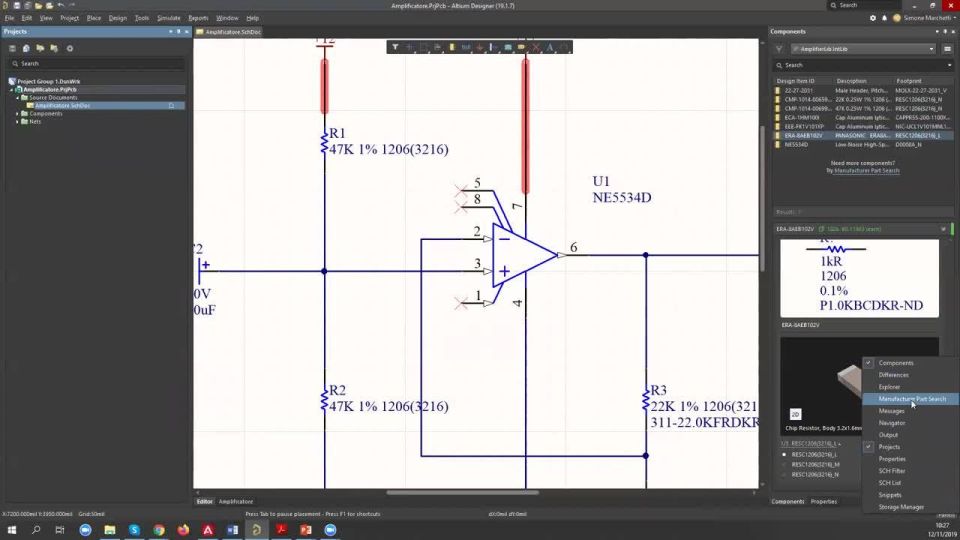Open the Components search field dropdown arrow

coord(950,65)
